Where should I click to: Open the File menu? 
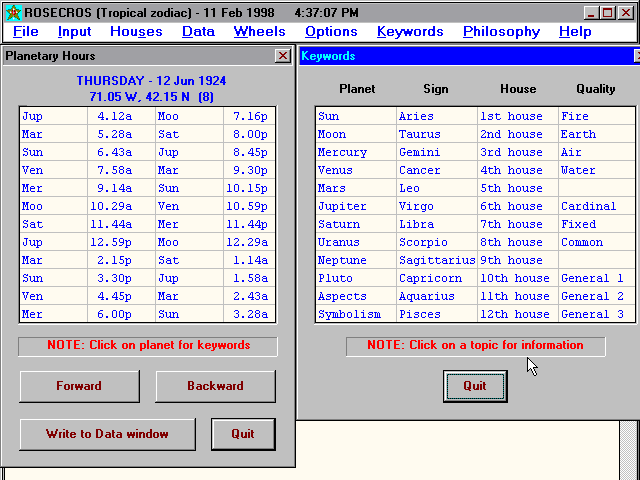click(x=26, y=32)
